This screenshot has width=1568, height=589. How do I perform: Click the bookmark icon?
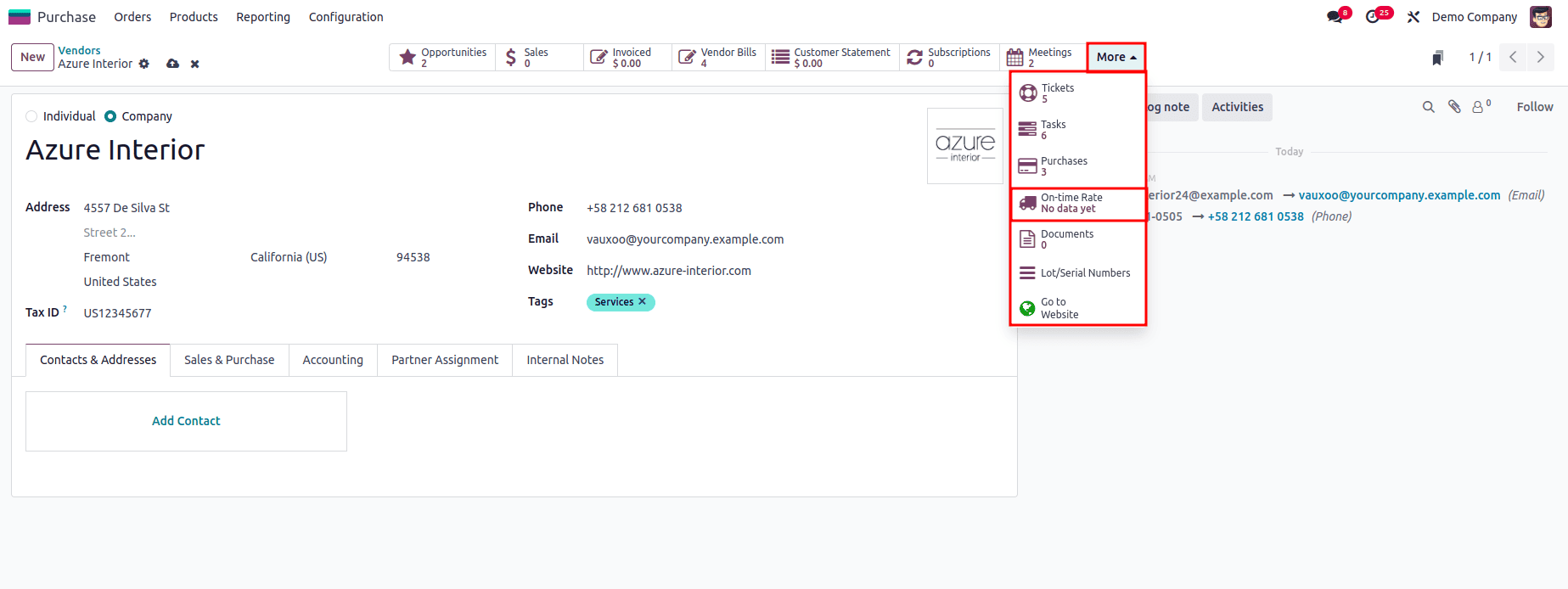click(x=1437, y=58)
